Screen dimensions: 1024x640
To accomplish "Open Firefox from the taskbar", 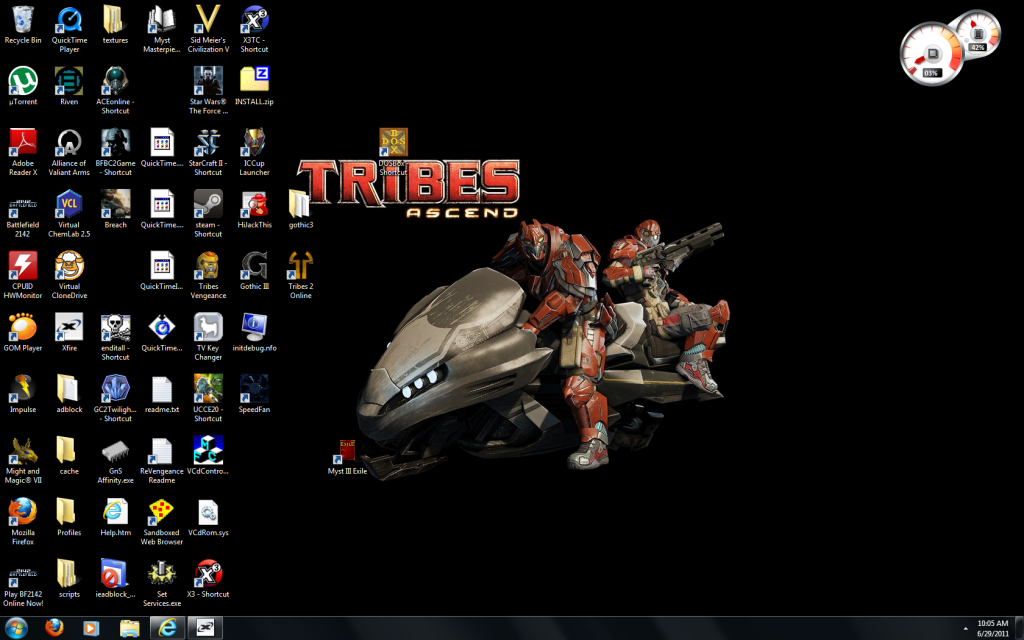I will (54, 628).
